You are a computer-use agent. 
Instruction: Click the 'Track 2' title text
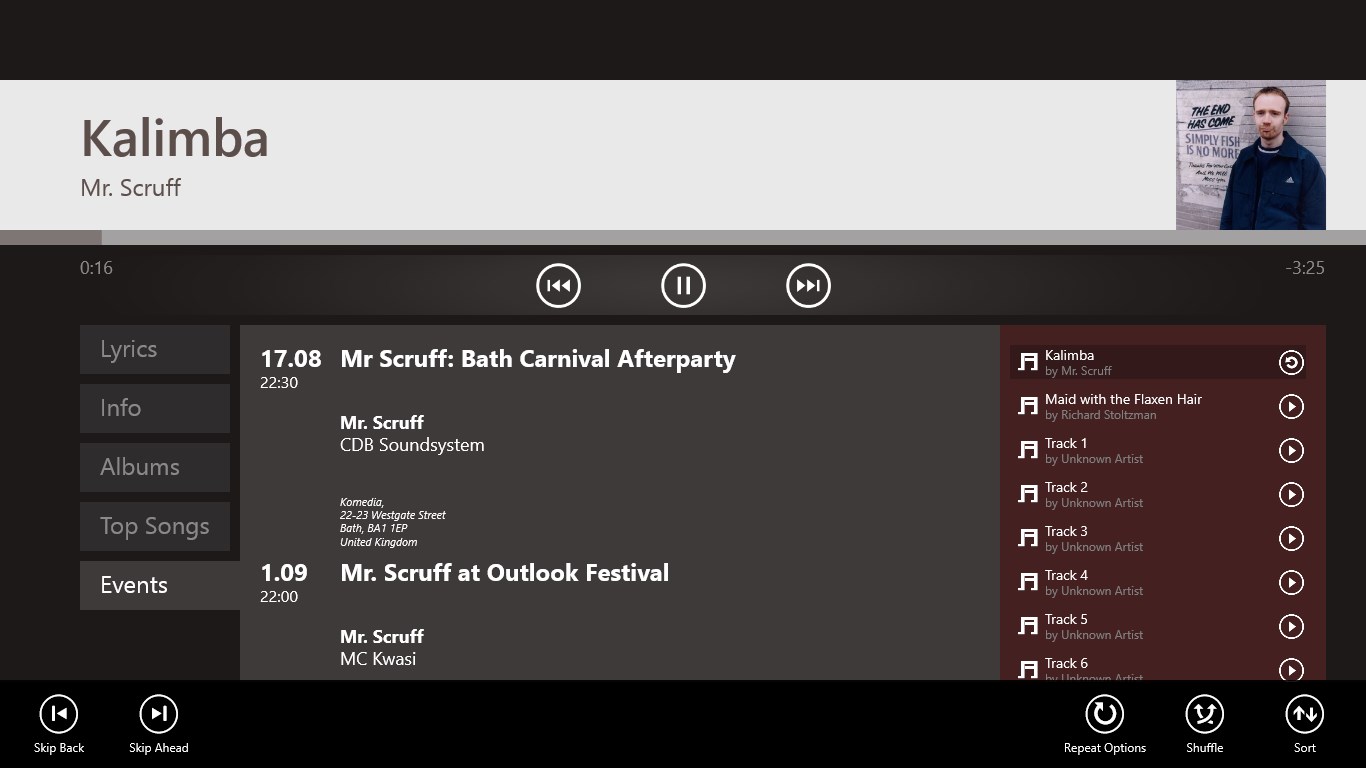pyautogui.click(x=1066, y=487)
